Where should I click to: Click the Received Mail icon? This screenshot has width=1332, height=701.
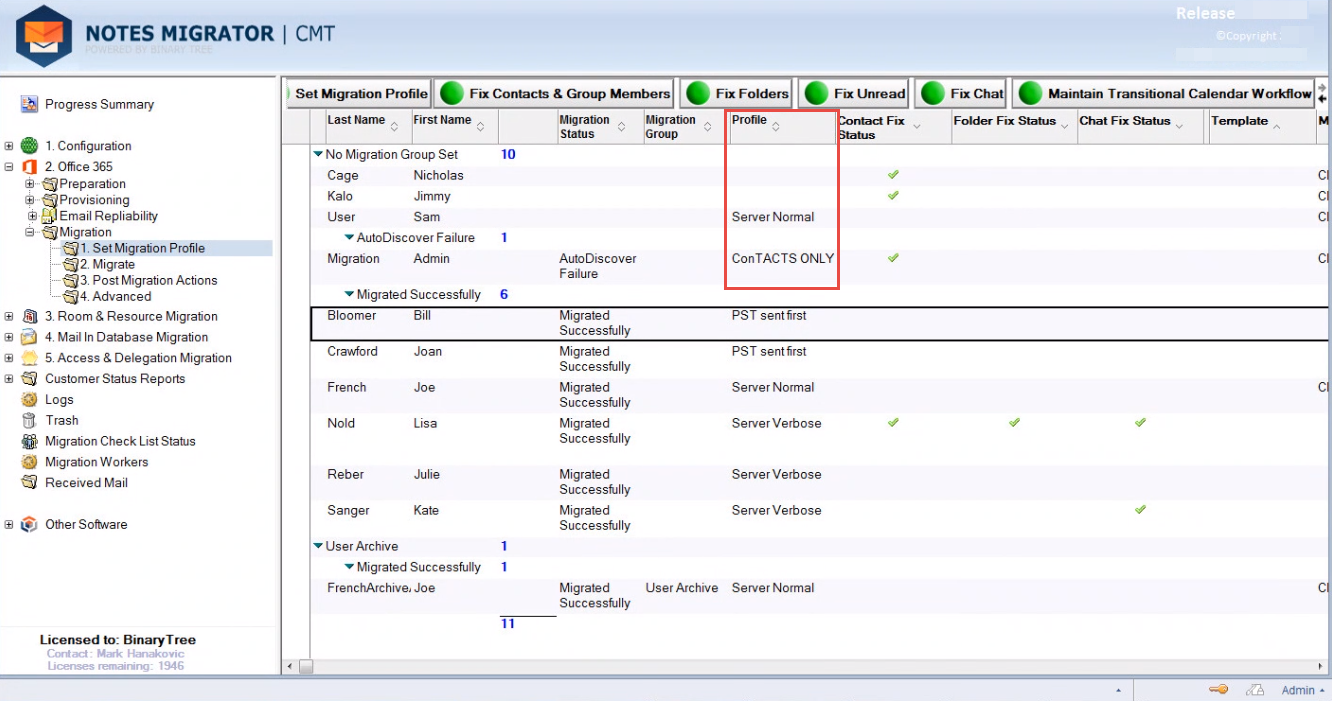(29, 483)
